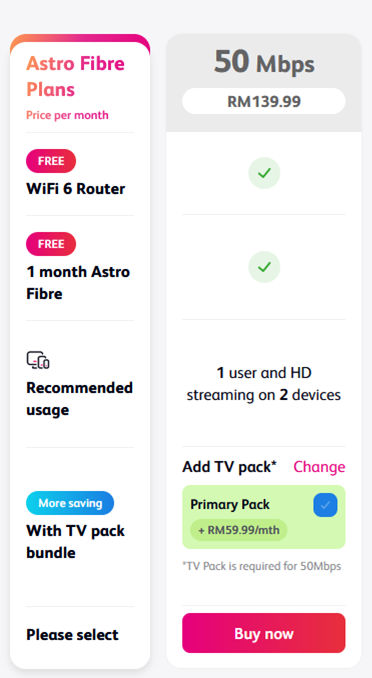Click the WiFi 6 Router green checkmark
This screenshot has width=372, height=678.
(x=264, y=173)
